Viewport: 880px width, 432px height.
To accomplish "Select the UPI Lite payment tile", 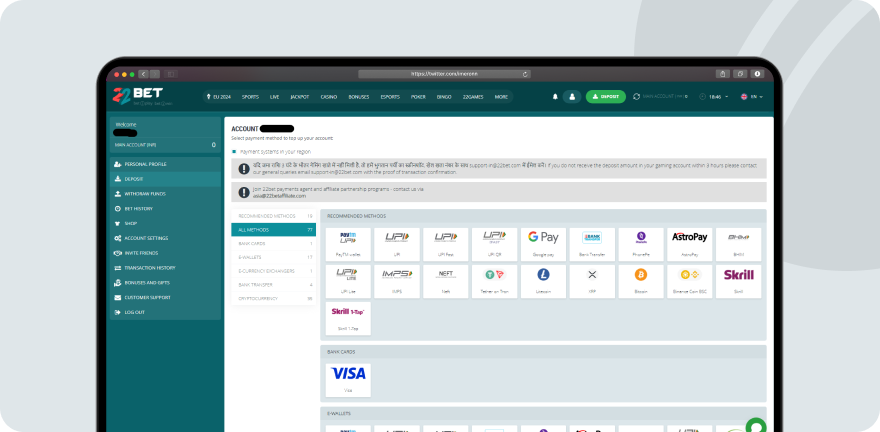I will 348,281.
